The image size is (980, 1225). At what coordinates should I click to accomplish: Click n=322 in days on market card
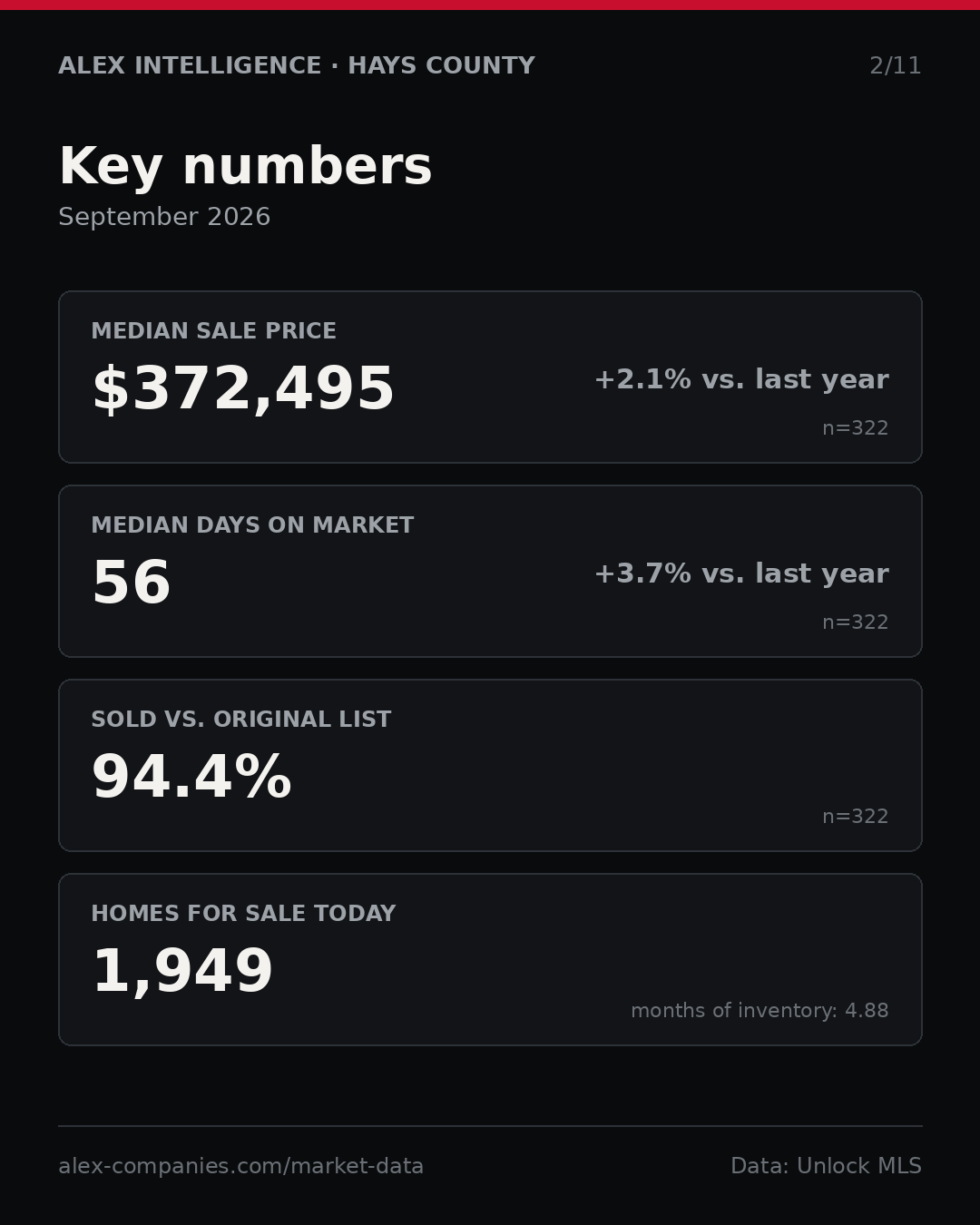tap(856, 622)
